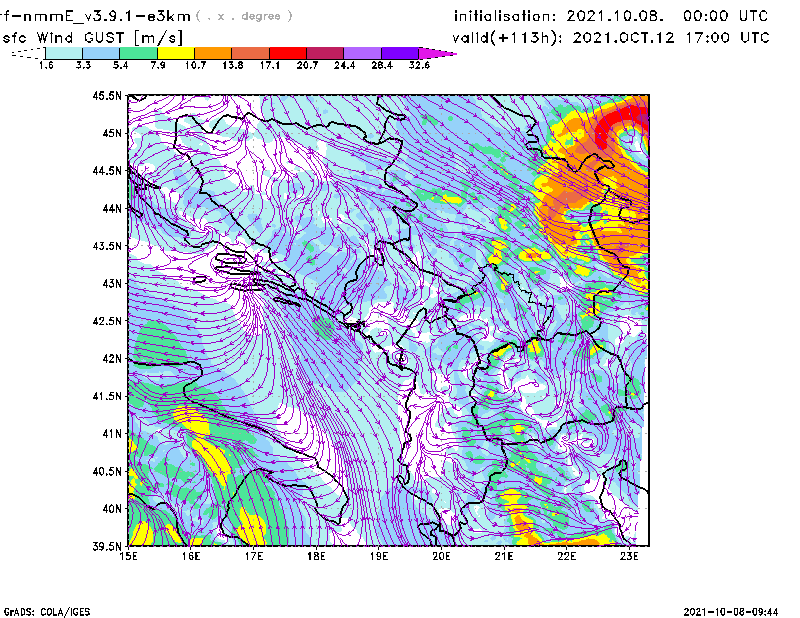The image size is (800, 618).
Task: Click the legend value 17.1
Action: click(270, 65)
